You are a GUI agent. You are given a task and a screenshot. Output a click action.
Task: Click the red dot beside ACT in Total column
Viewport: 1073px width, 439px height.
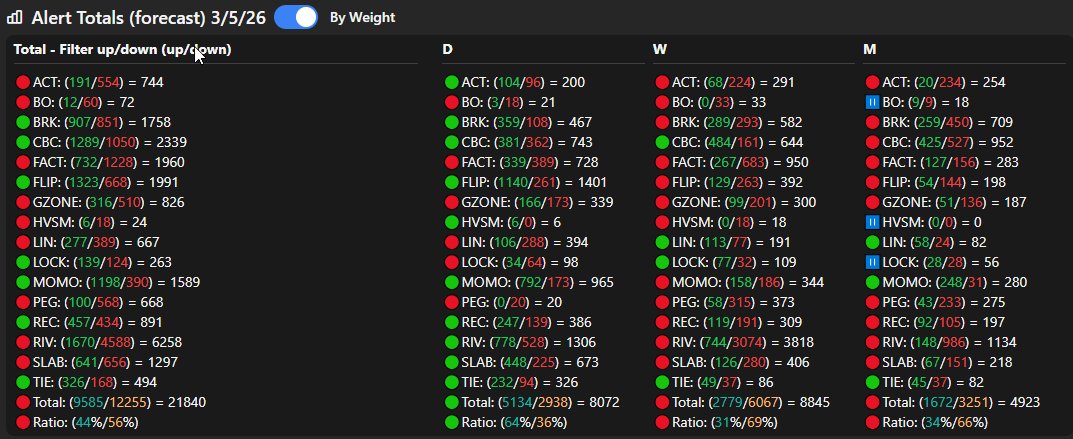23,83
